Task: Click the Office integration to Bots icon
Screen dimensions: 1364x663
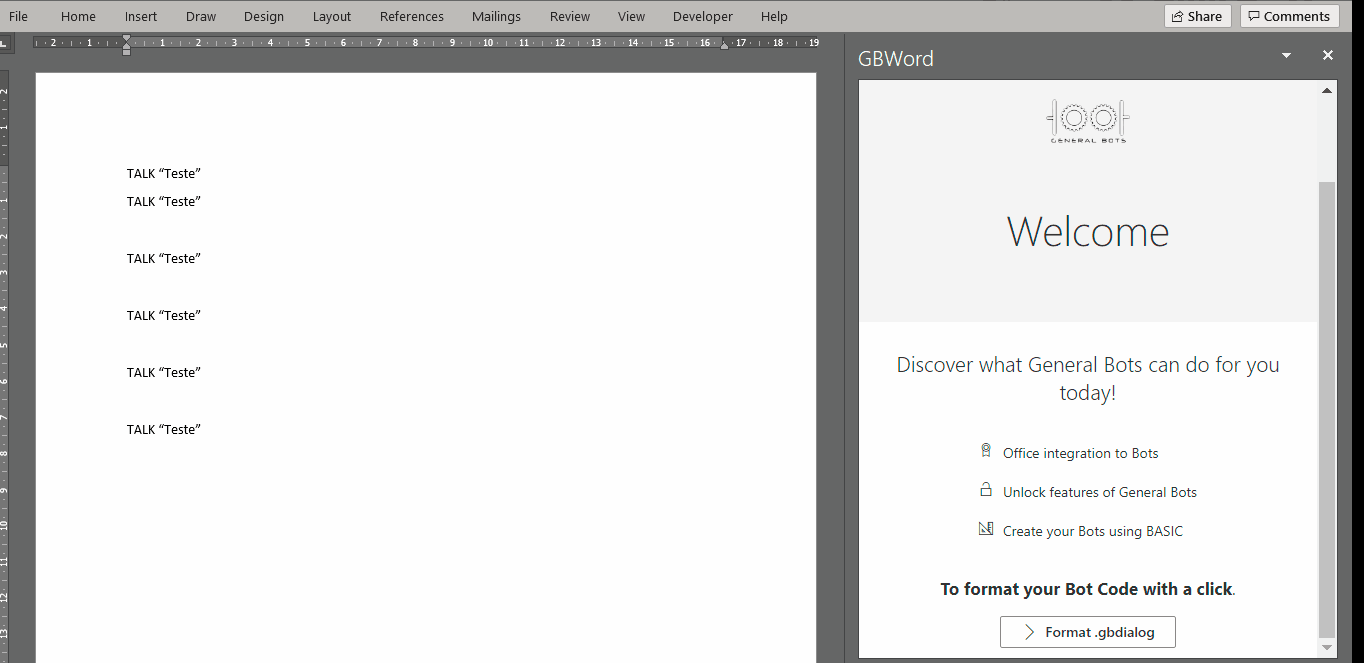Action: tap(986, 451)
